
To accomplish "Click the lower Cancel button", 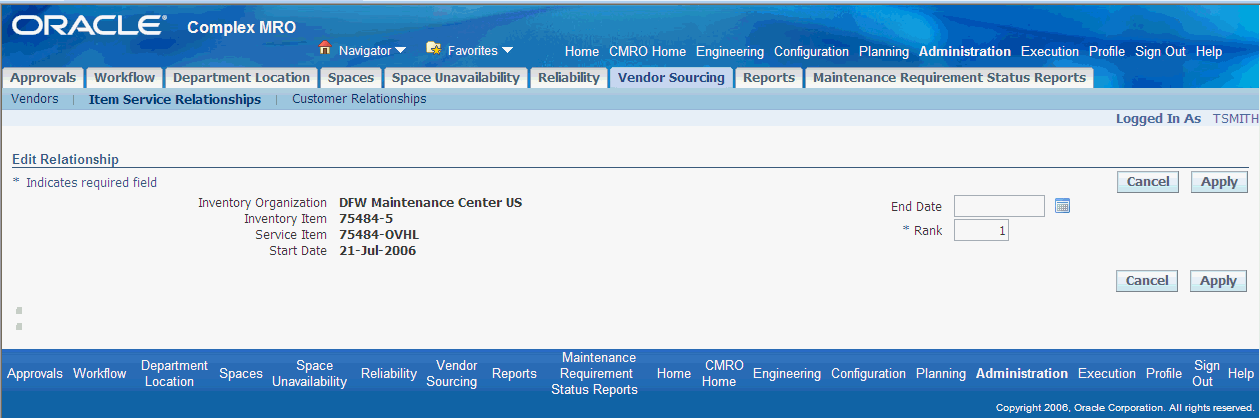I will tap(1147, 280).
